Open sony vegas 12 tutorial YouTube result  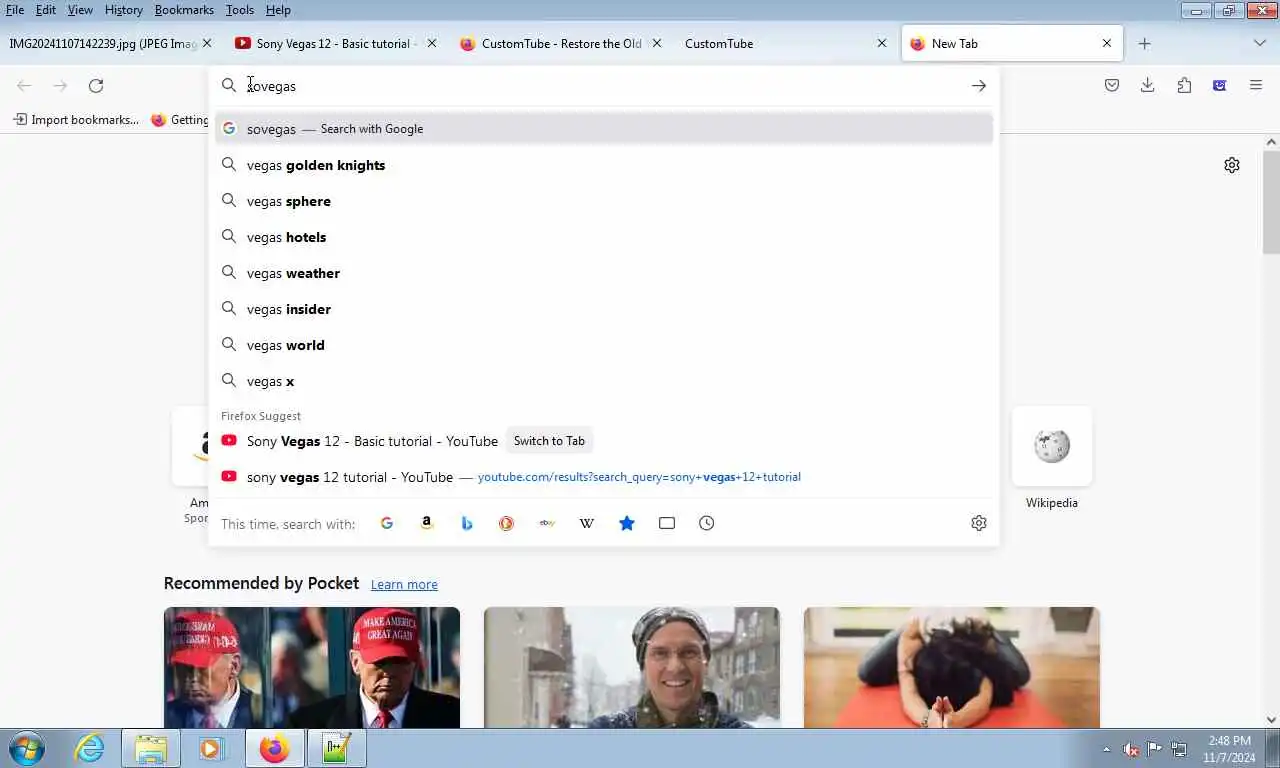(x=604, y=477)
